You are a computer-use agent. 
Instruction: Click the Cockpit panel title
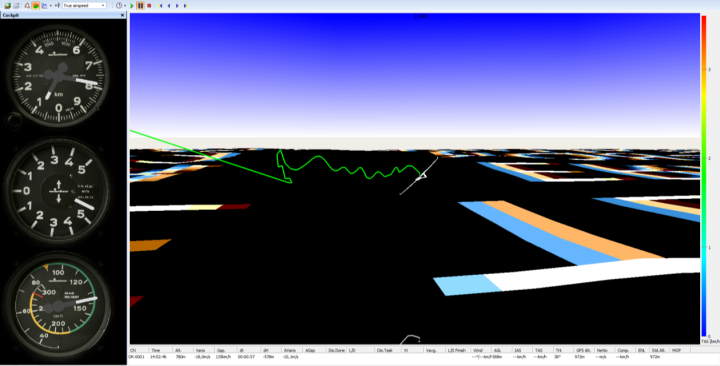tap(10, 16)
